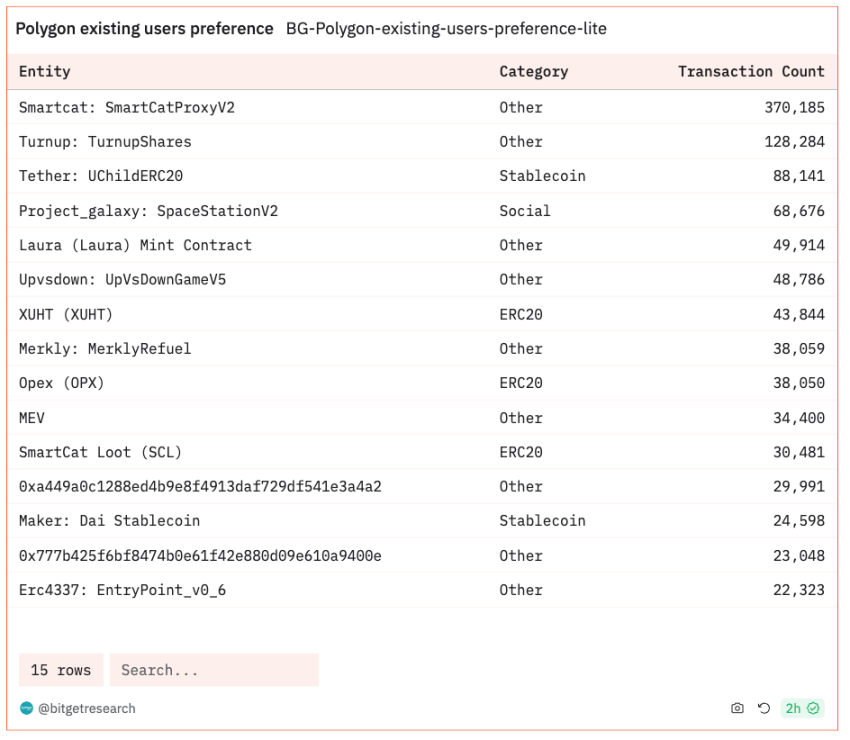The width and height of the screenshot is (850, 740).
Task: Click the camera screenshot icon
Action: click(x=737, y=708)
